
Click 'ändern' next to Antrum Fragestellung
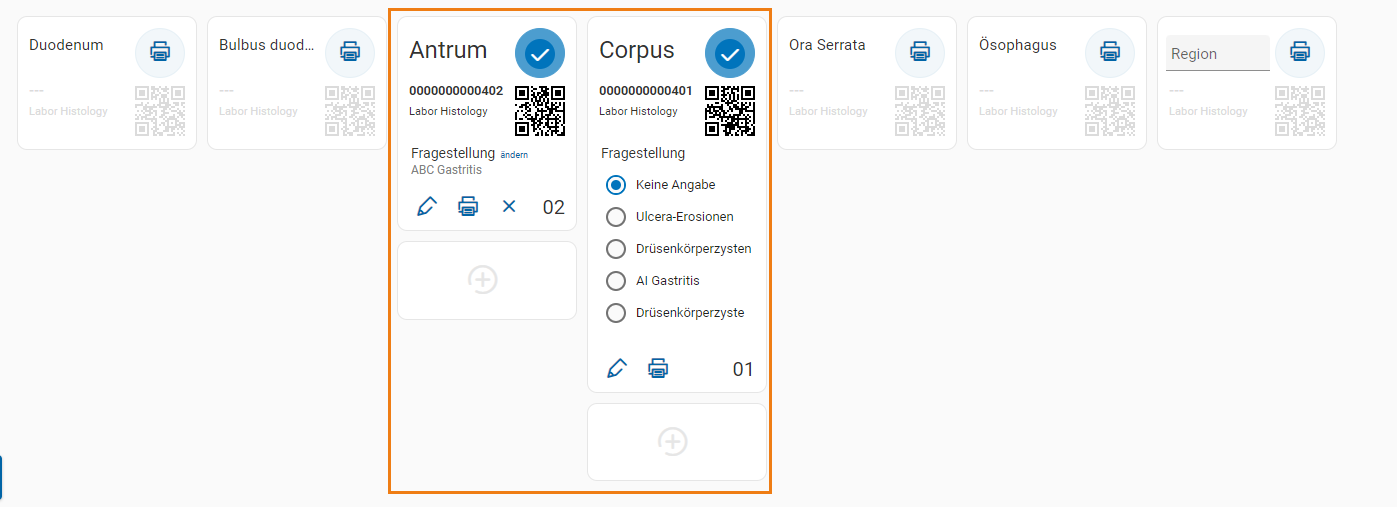pos(514,155)
